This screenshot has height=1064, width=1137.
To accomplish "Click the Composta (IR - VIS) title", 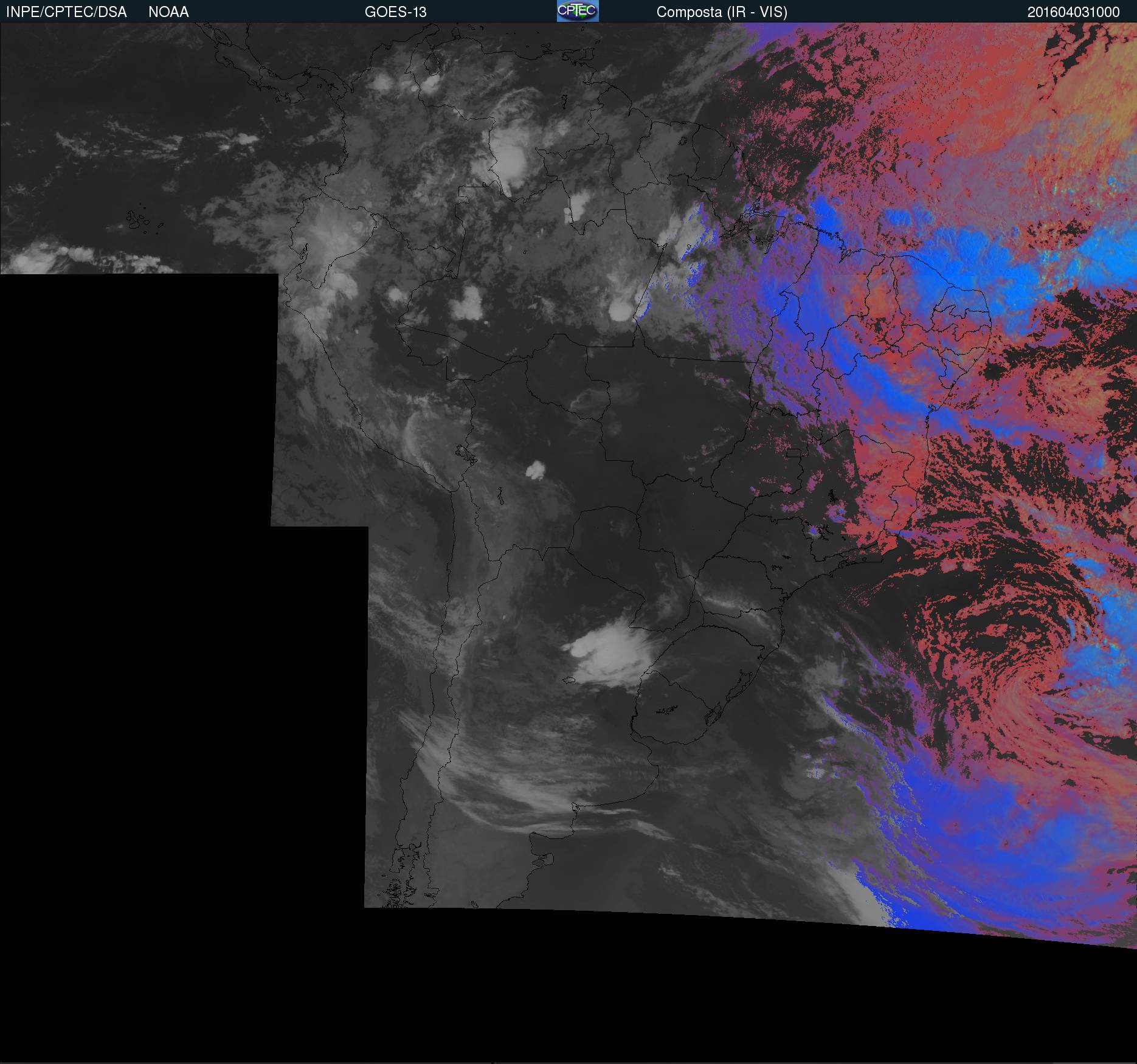I will (722, 12).
